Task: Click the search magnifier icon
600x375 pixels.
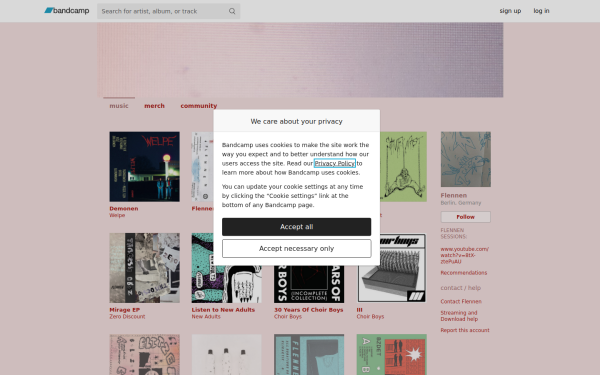Action: [x=232, y=11]
